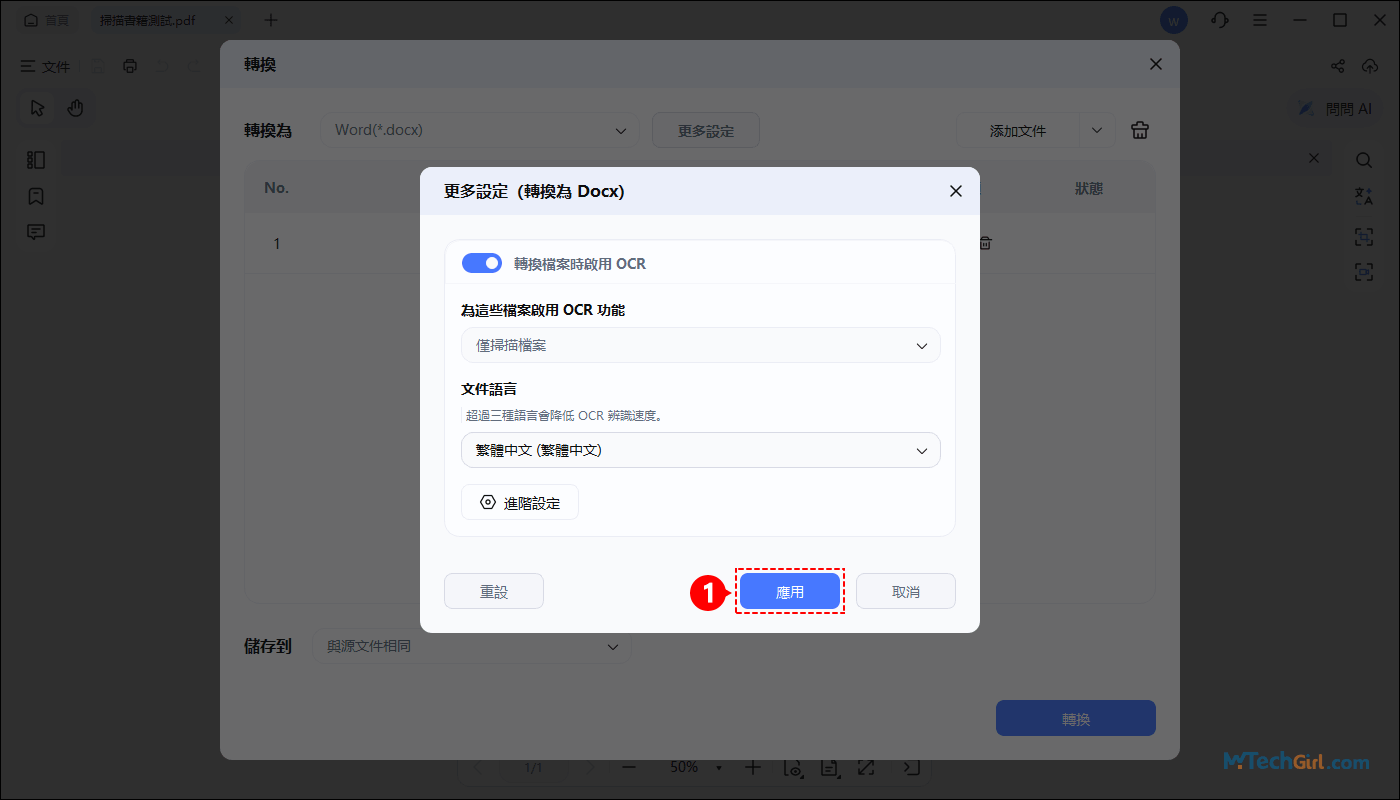
Task: Click the search magnifier icon
Action: [1364, 160]
